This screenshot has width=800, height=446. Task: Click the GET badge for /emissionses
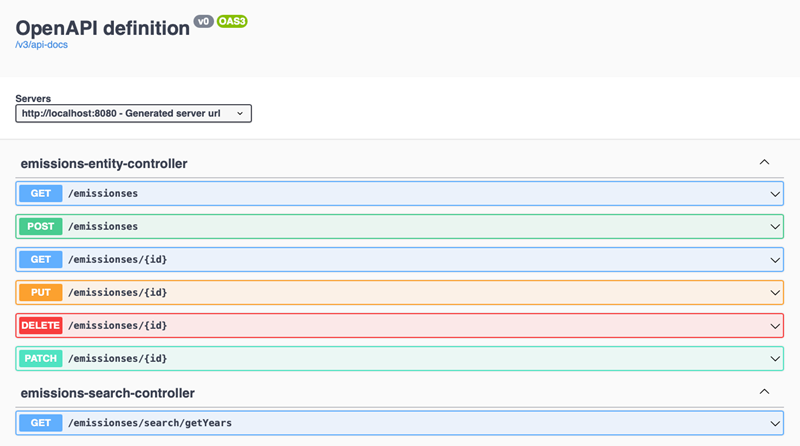pos(40,193)
